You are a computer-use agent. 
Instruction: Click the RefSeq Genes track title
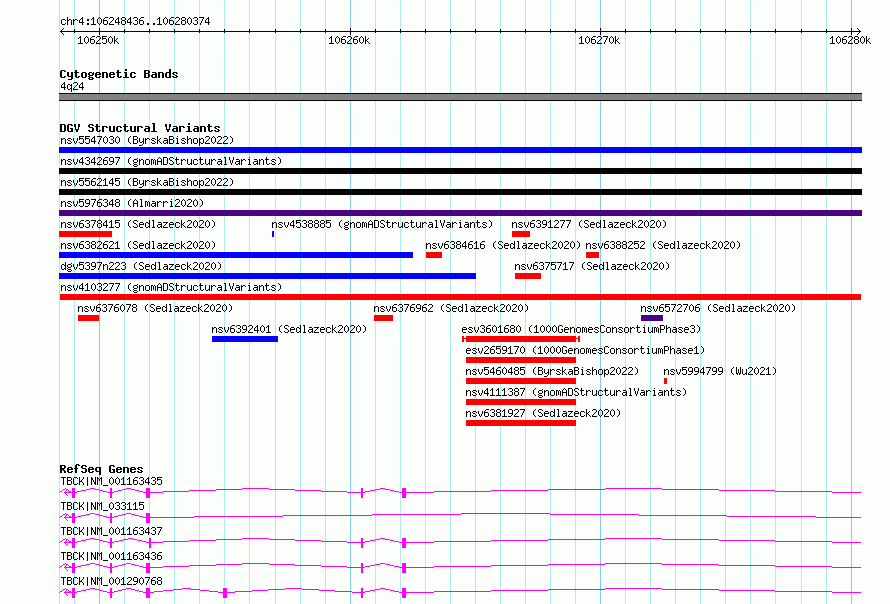(x=101, y=469)
